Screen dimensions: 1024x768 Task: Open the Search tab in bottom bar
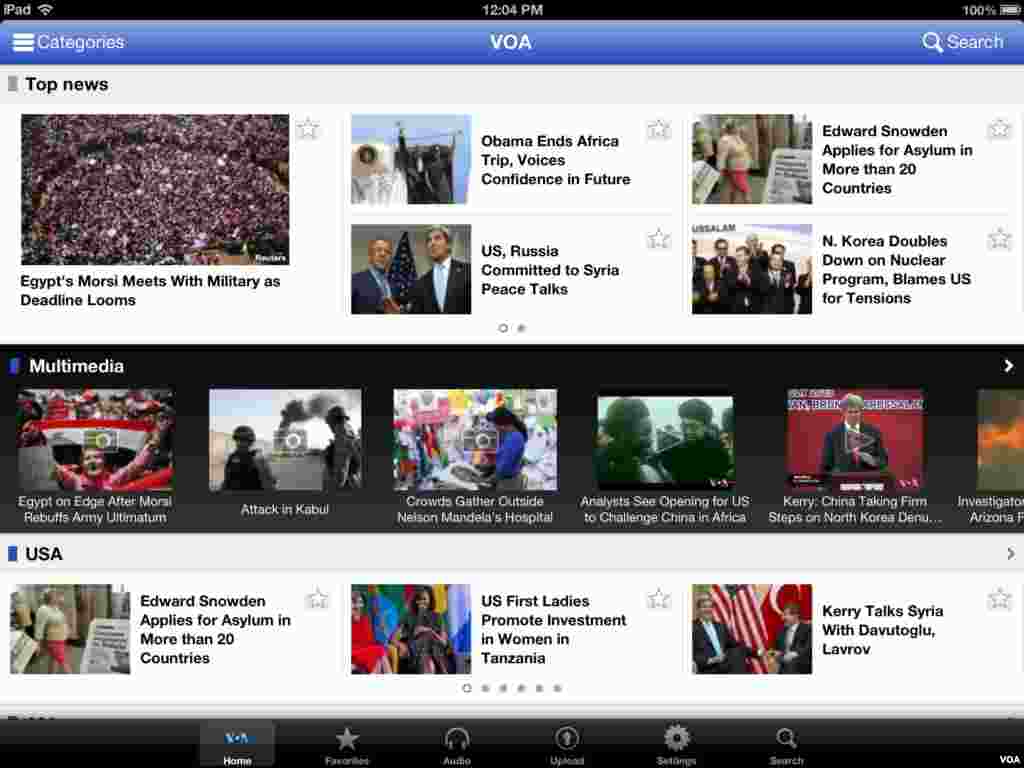click(786, 746)
